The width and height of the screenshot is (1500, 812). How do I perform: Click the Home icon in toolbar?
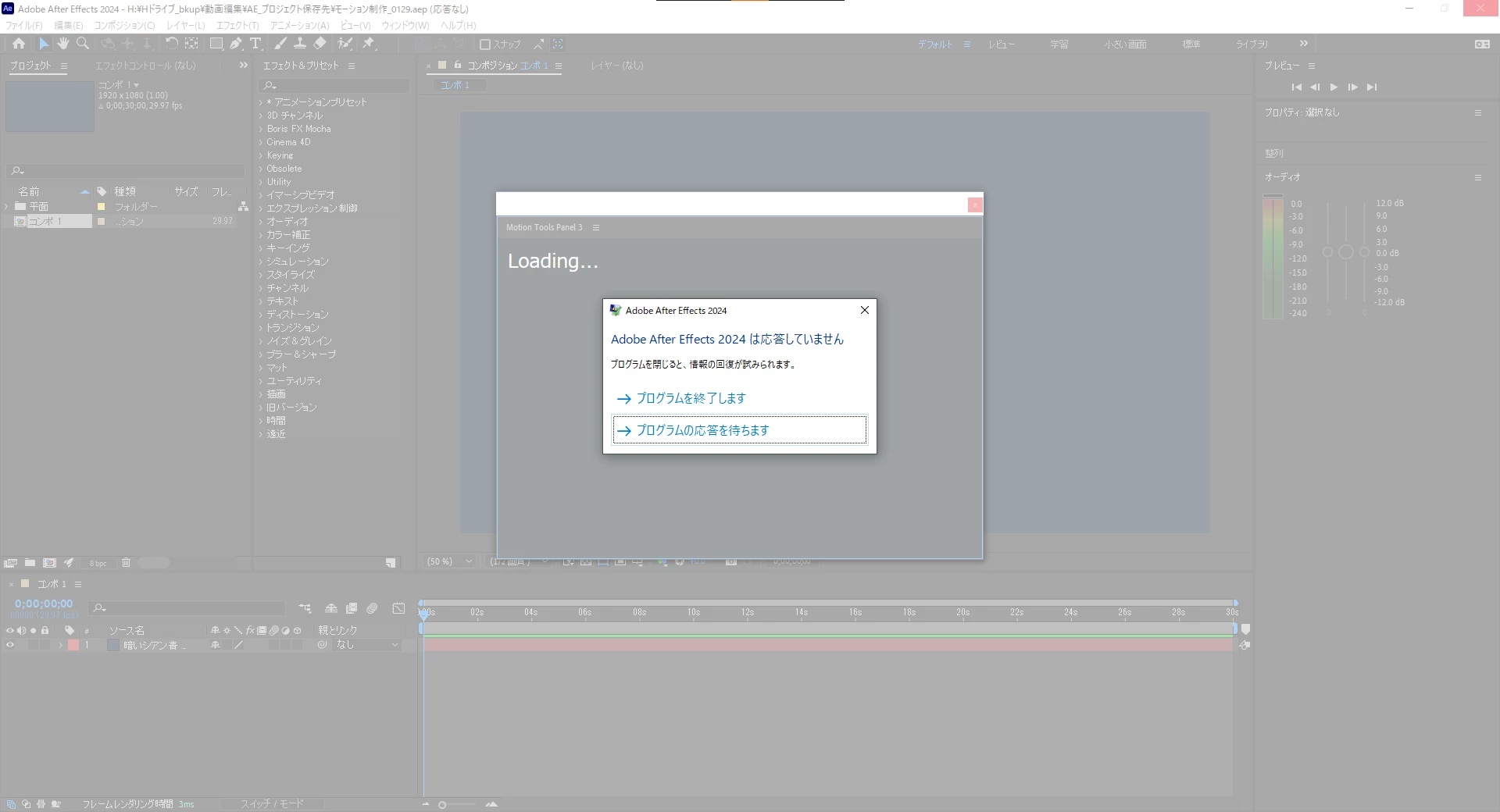tap(19, 44)
